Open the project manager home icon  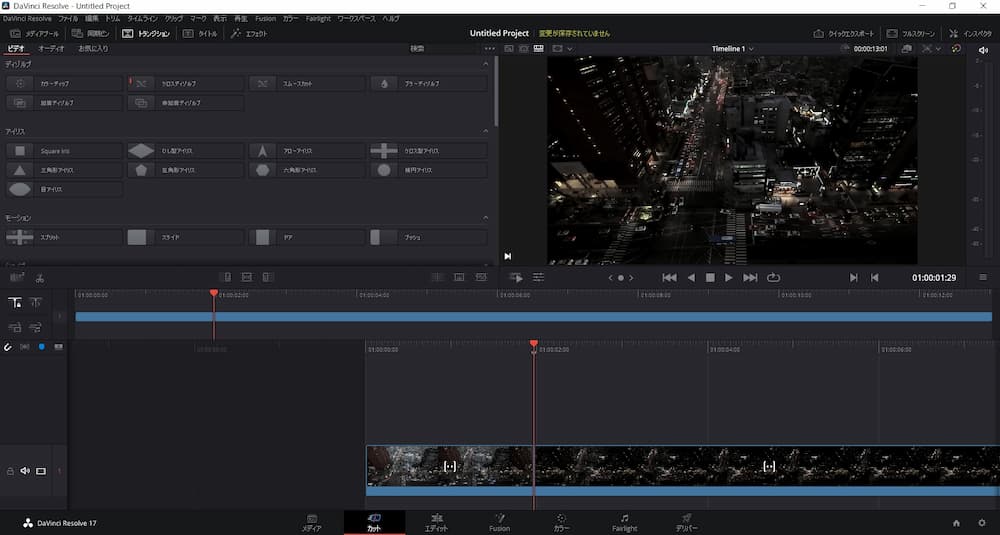[956, 523]
